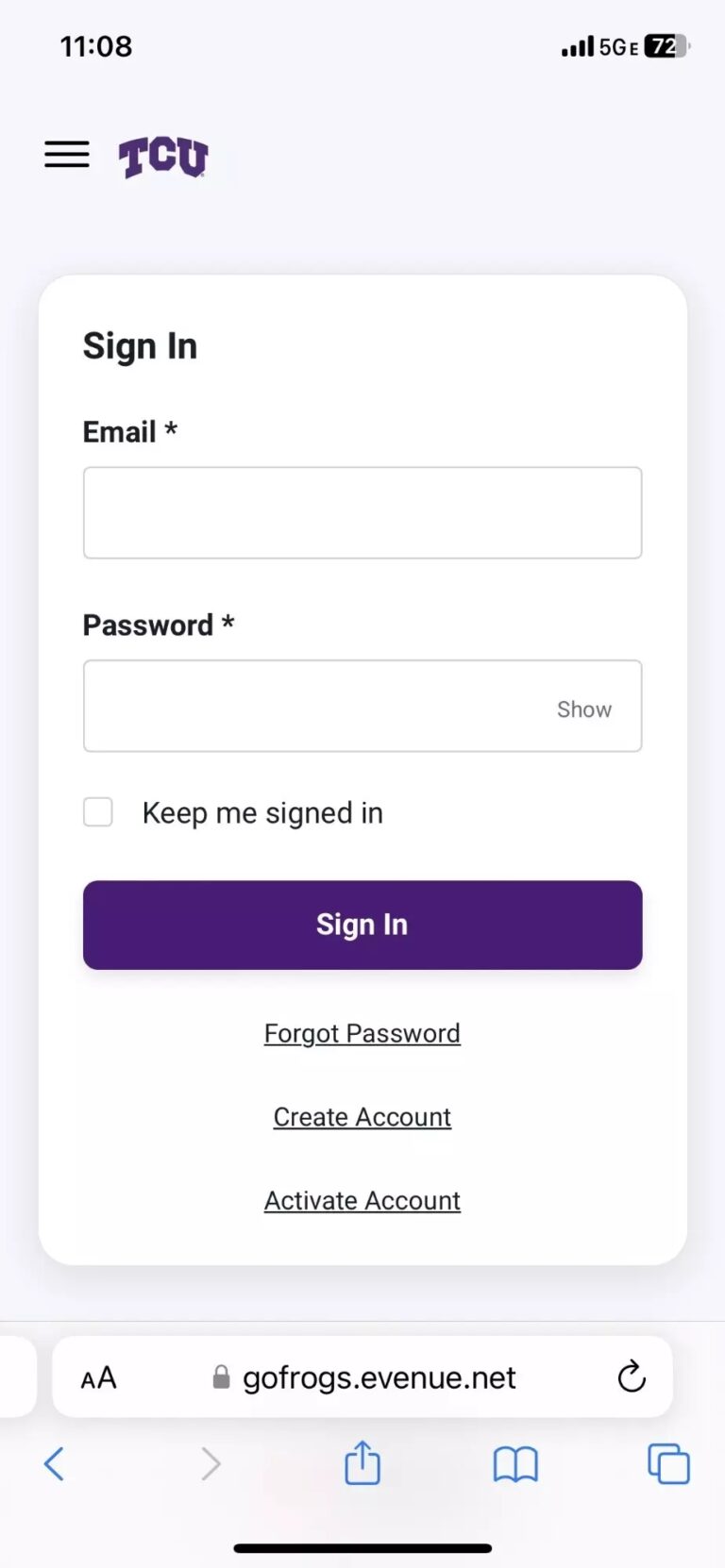
Task: Show the password text
Action: point(583,709)
